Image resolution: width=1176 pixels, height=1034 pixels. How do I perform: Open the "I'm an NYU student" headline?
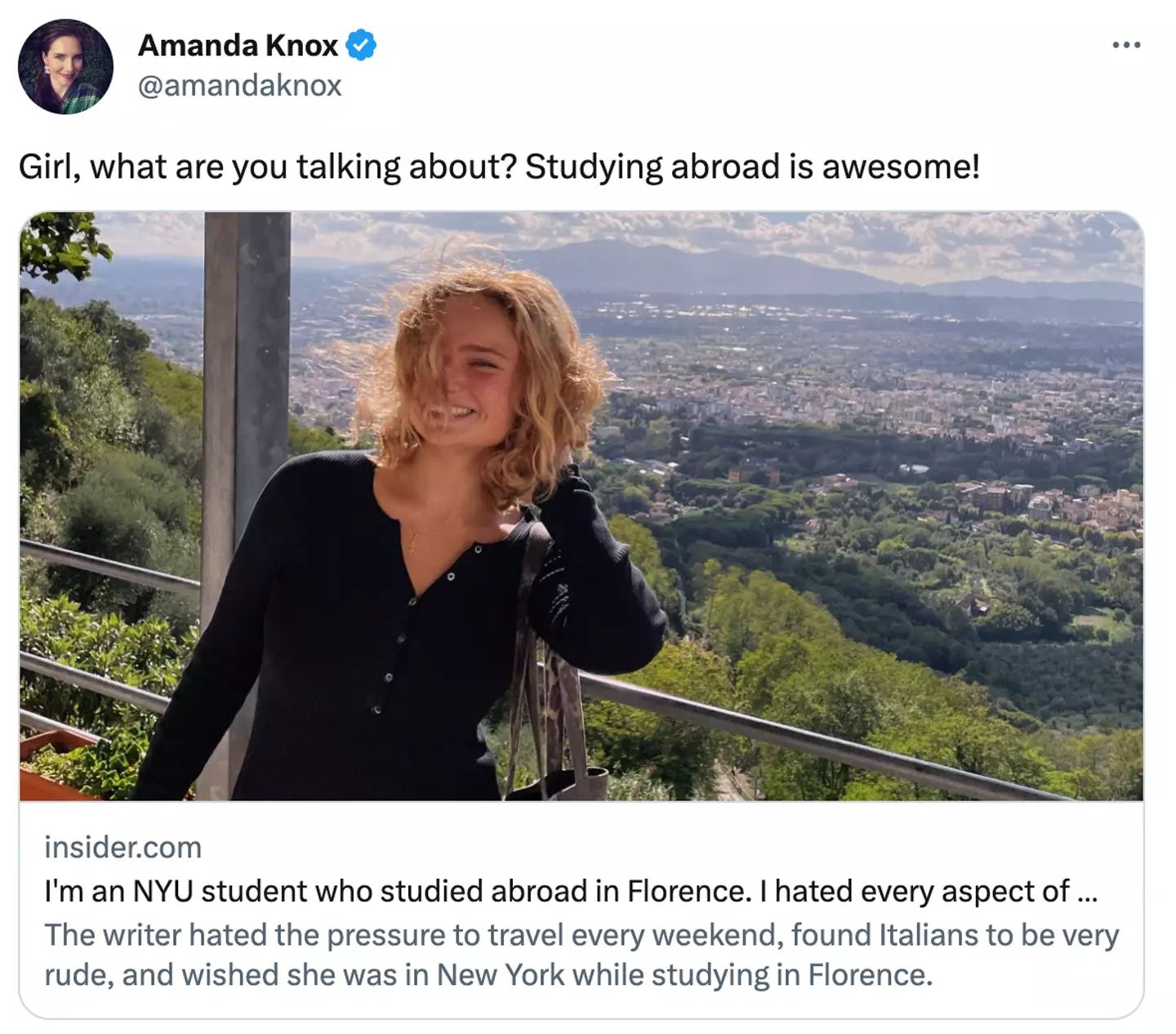click(x=555, y=891)
